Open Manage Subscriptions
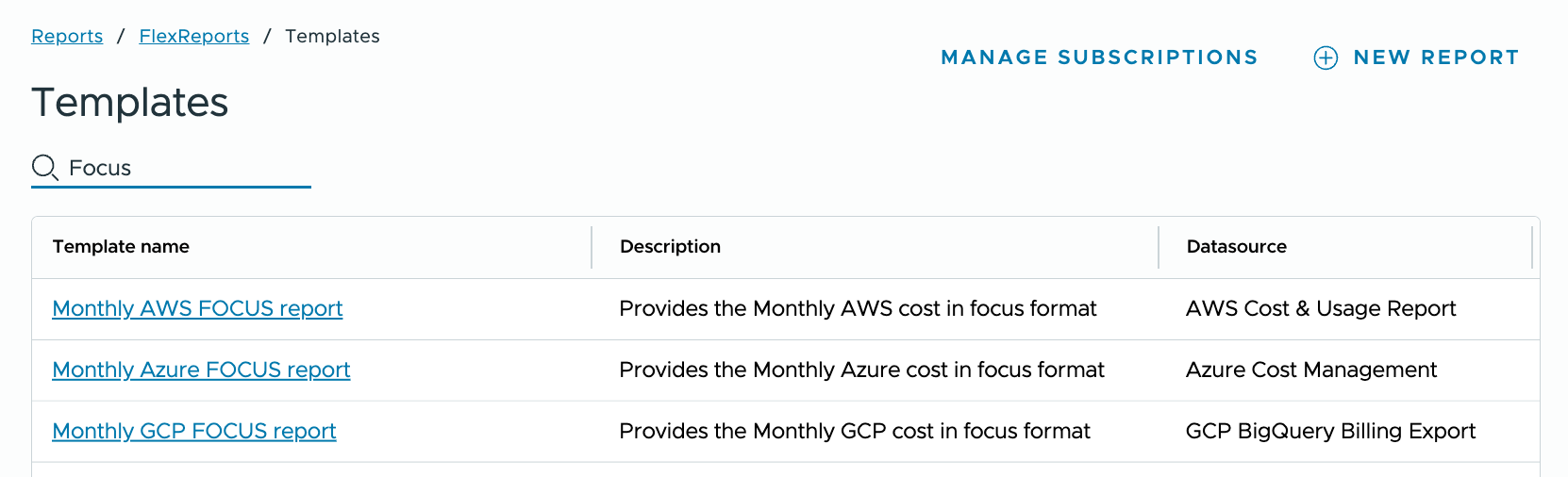Image resolution: width=1568 pixels, height=477 pixels. [x=1099, y=58]
